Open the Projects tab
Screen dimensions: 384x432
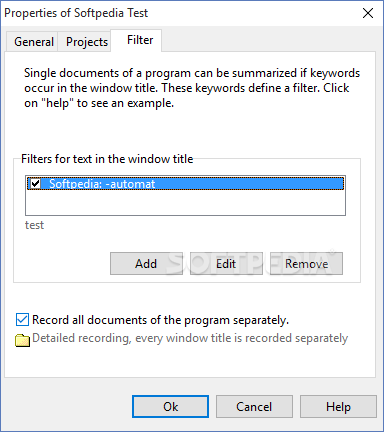point(87,42)
